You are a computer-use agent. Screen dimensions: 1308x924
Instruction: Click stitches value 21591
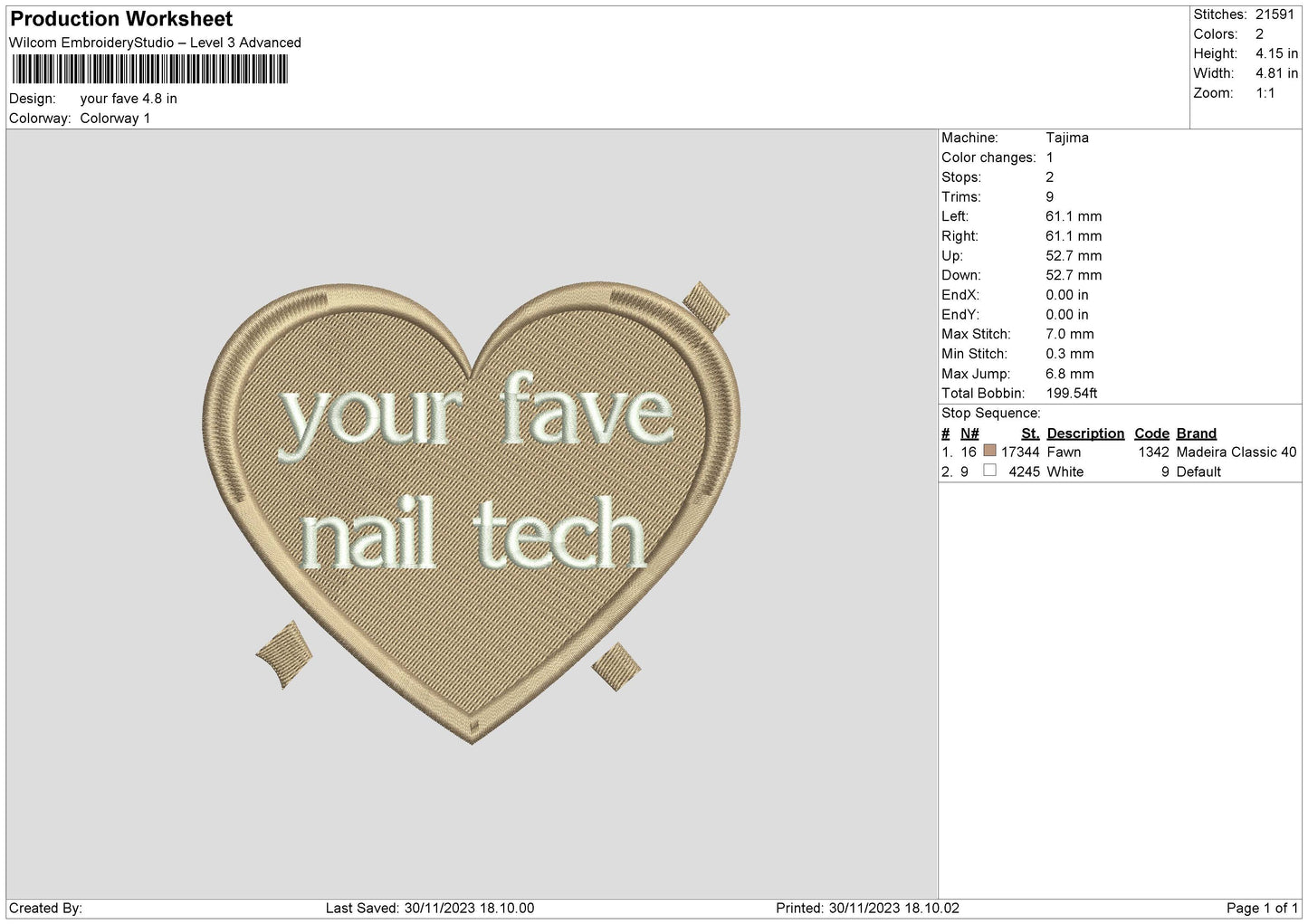point(1275,14)
